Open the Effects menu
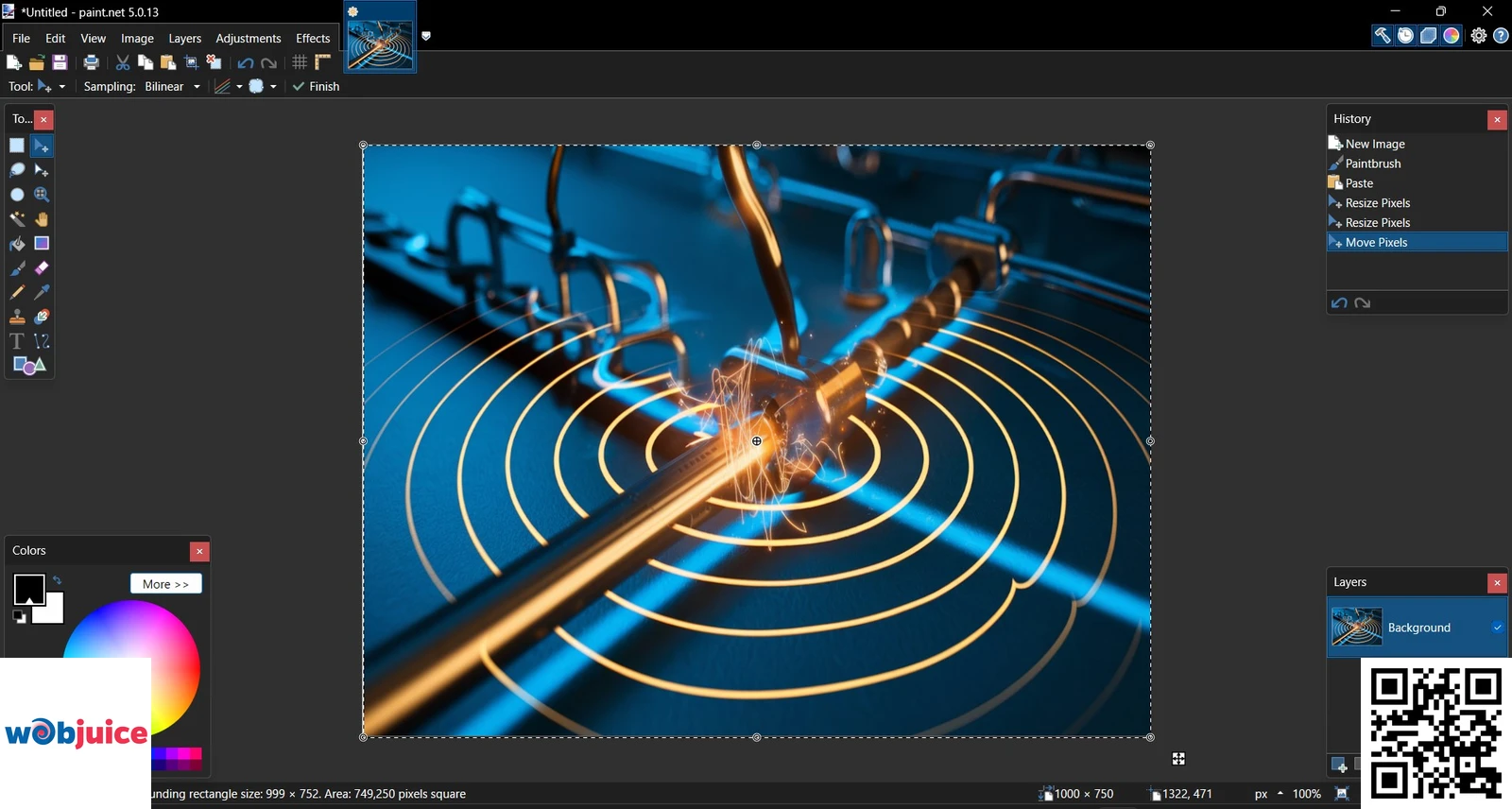 pos(313,39)
